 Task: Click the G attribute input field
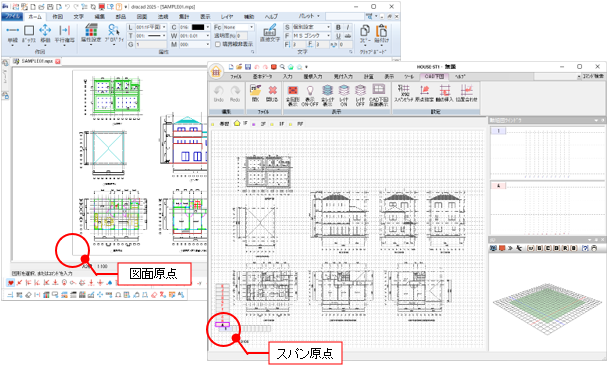point(151,44)
